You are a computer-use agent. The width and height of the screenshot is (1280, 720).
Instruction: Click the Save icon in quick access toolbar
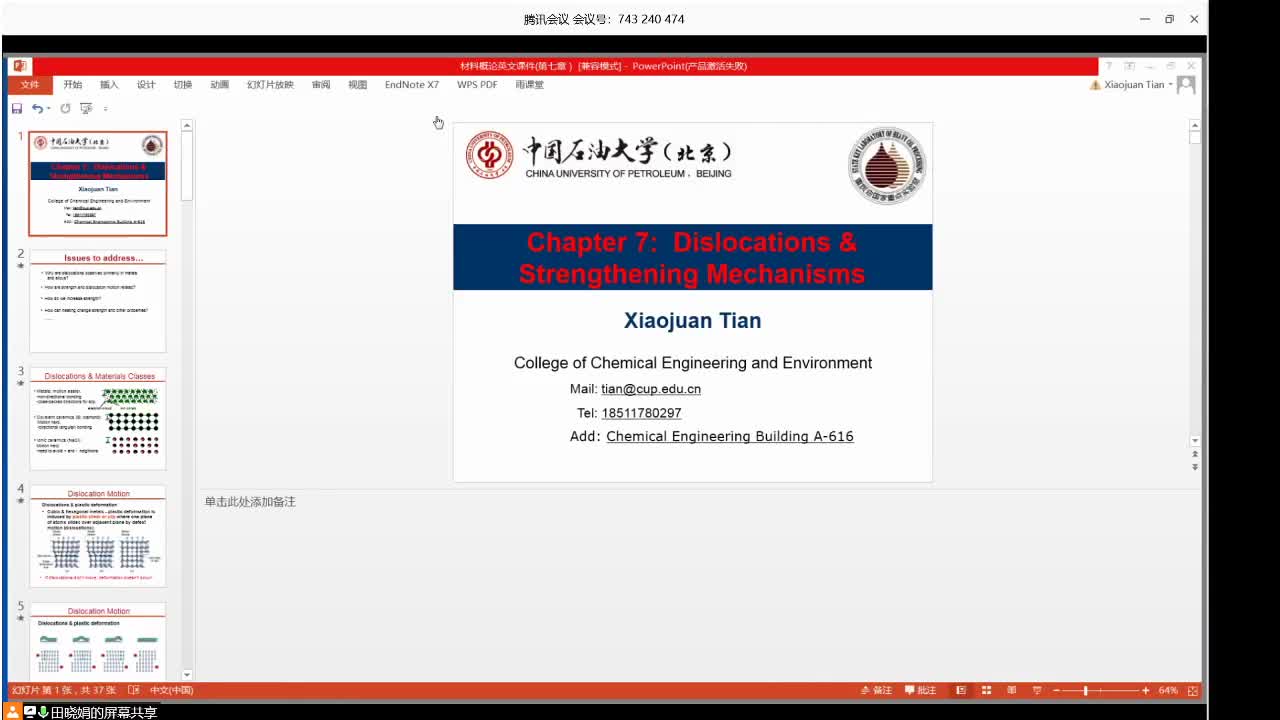(x=17, y=108)
